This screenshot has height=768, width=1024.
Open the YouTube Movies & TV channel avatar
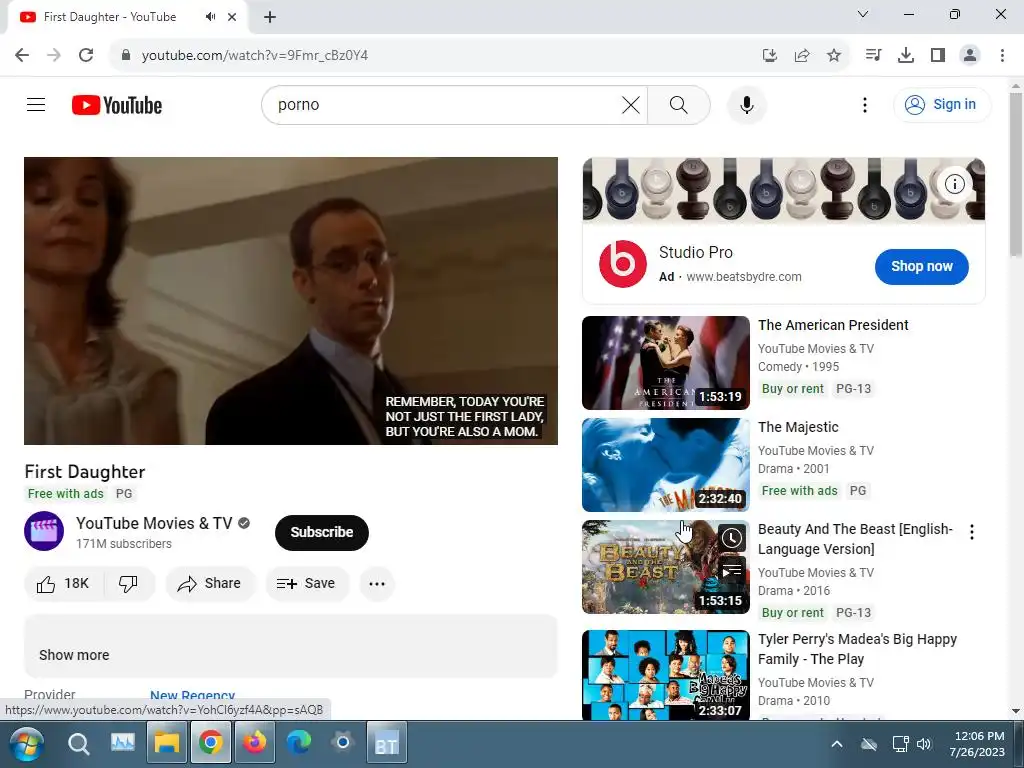pos(44,531)
